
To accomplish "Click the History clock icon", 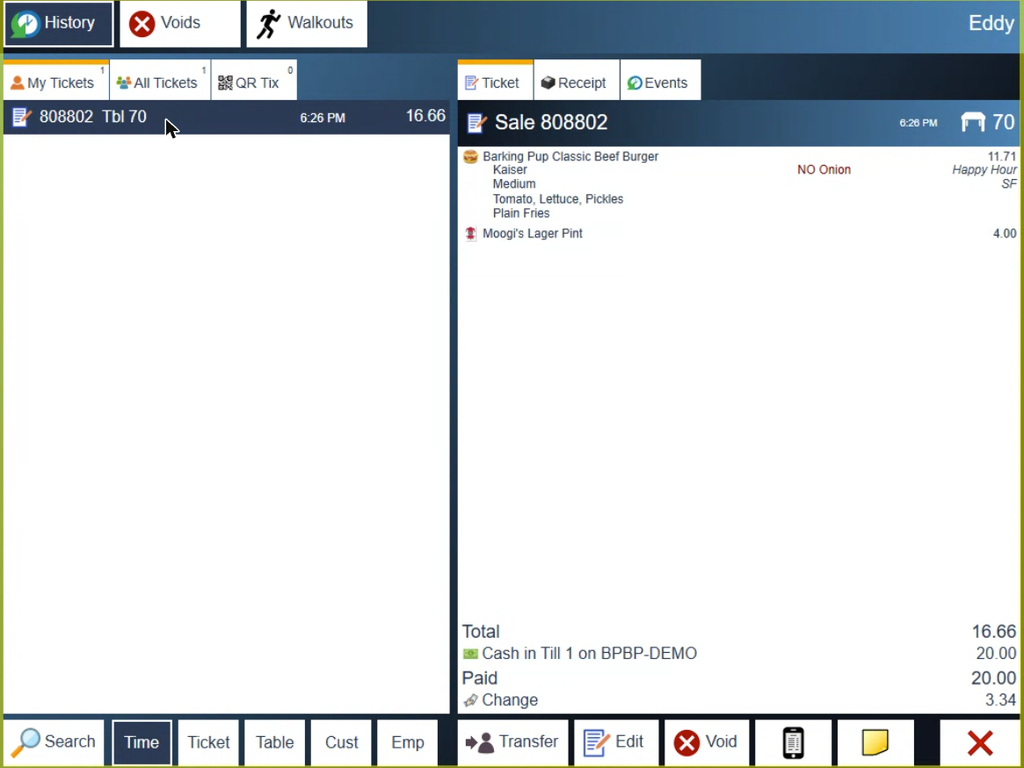I will coord(25,24).
